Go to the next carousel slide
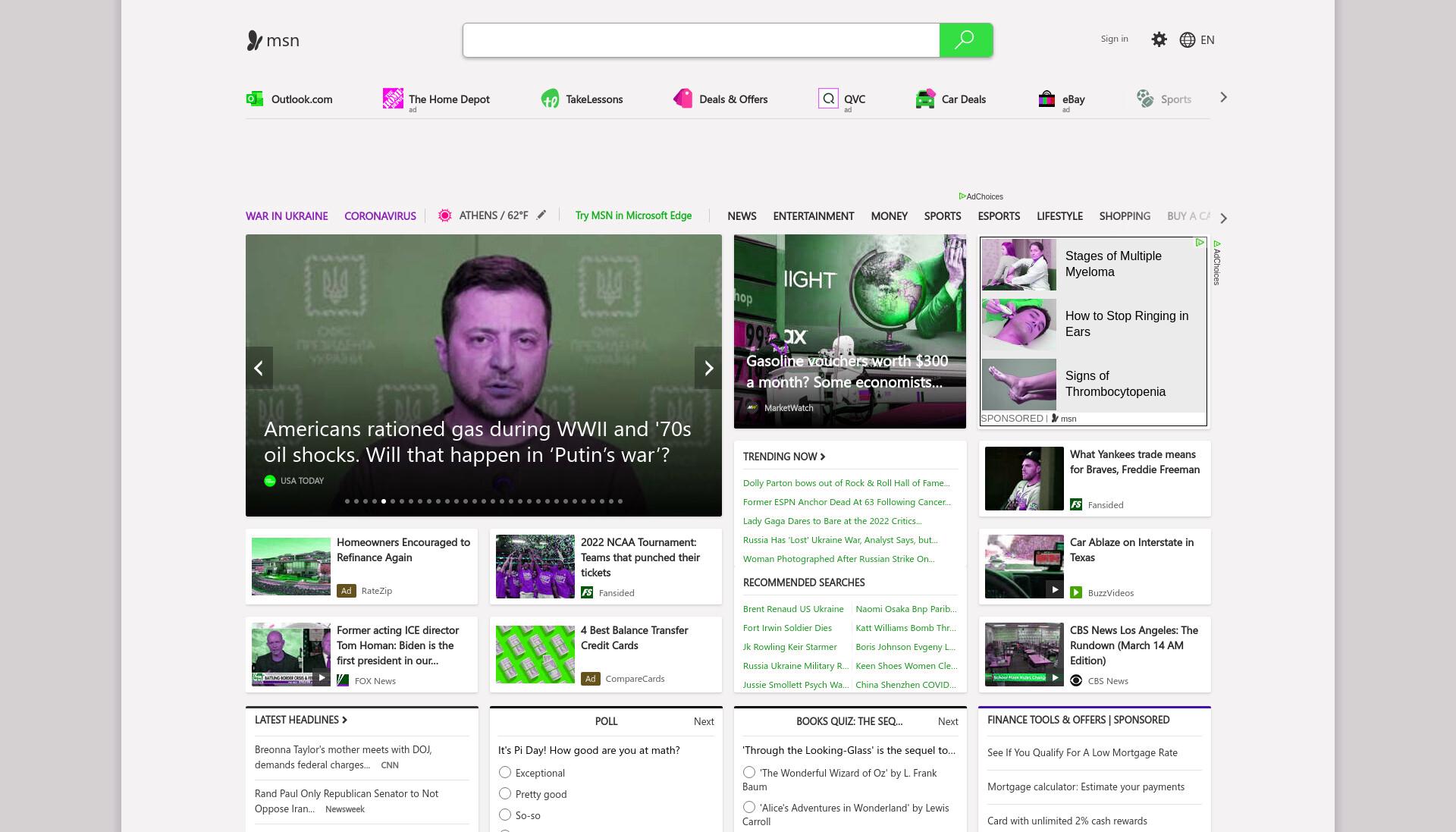This screenshot has width=1456, height=832. (708, 368)
